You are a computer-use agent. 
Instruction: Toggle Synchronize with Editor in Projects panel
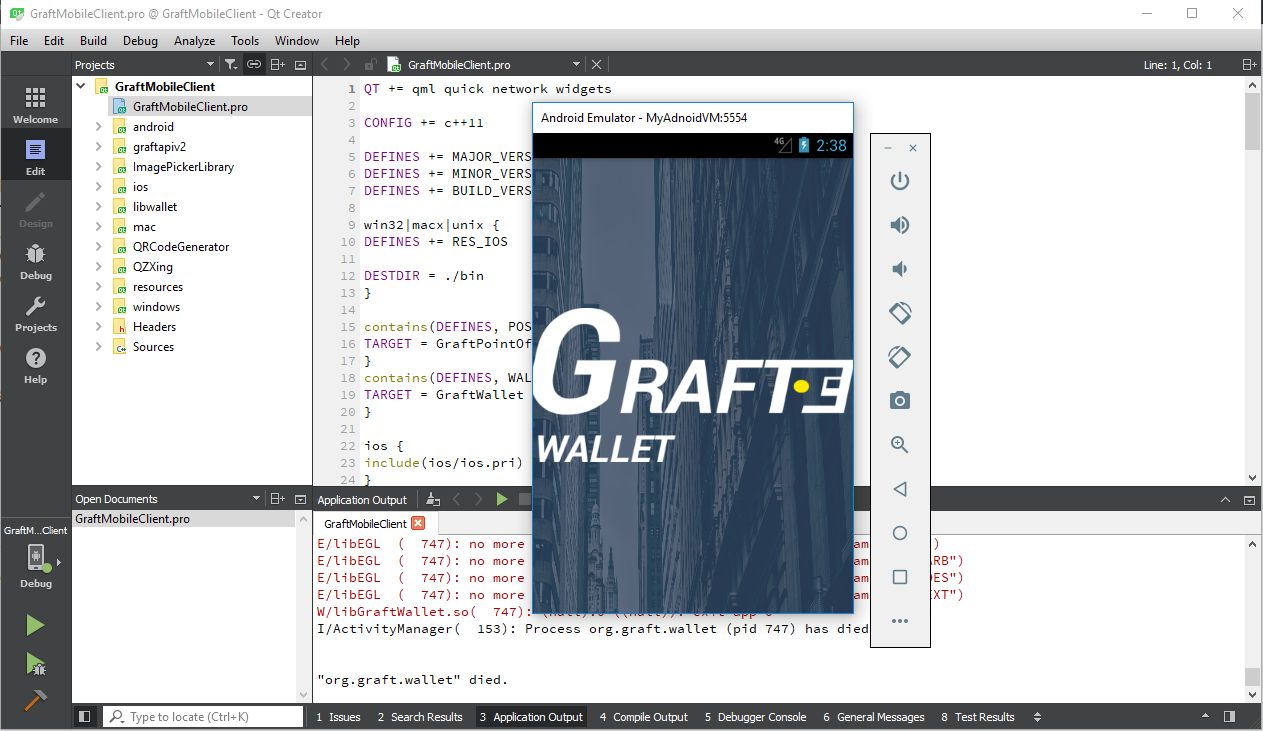(253, 64)
